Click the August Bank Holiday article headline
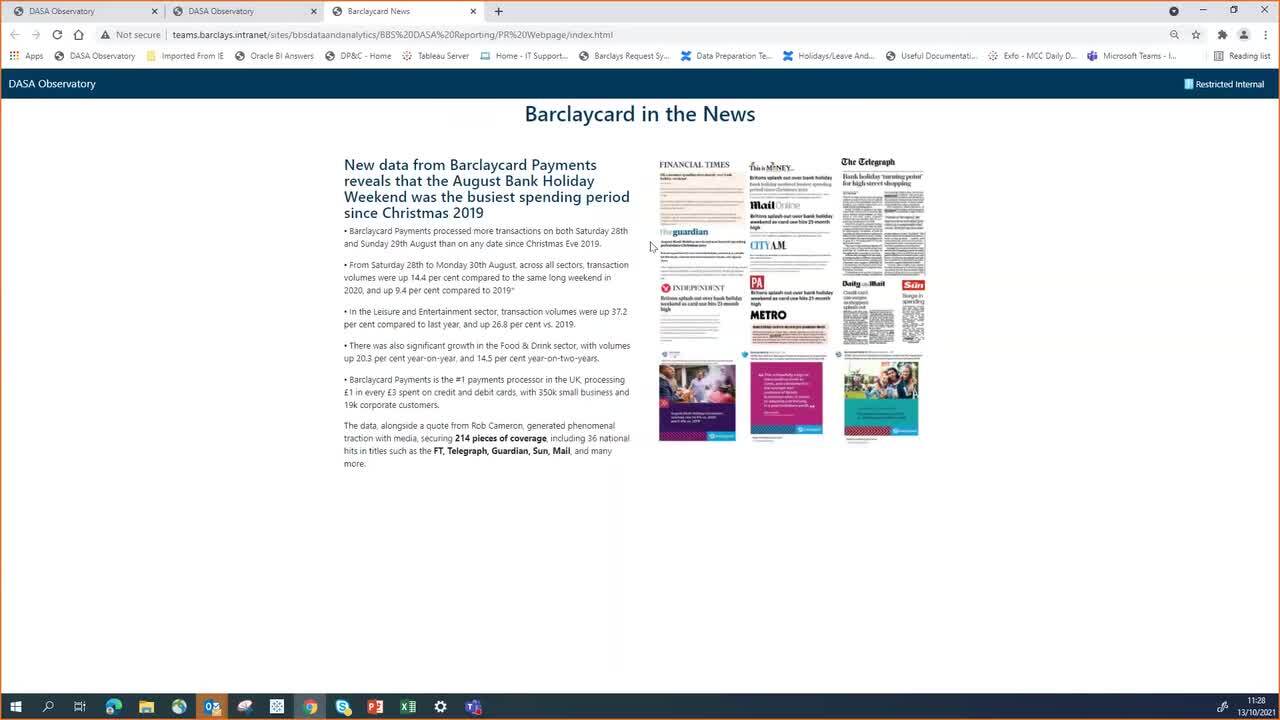1280x720 pixels. [x=487, y=189]
